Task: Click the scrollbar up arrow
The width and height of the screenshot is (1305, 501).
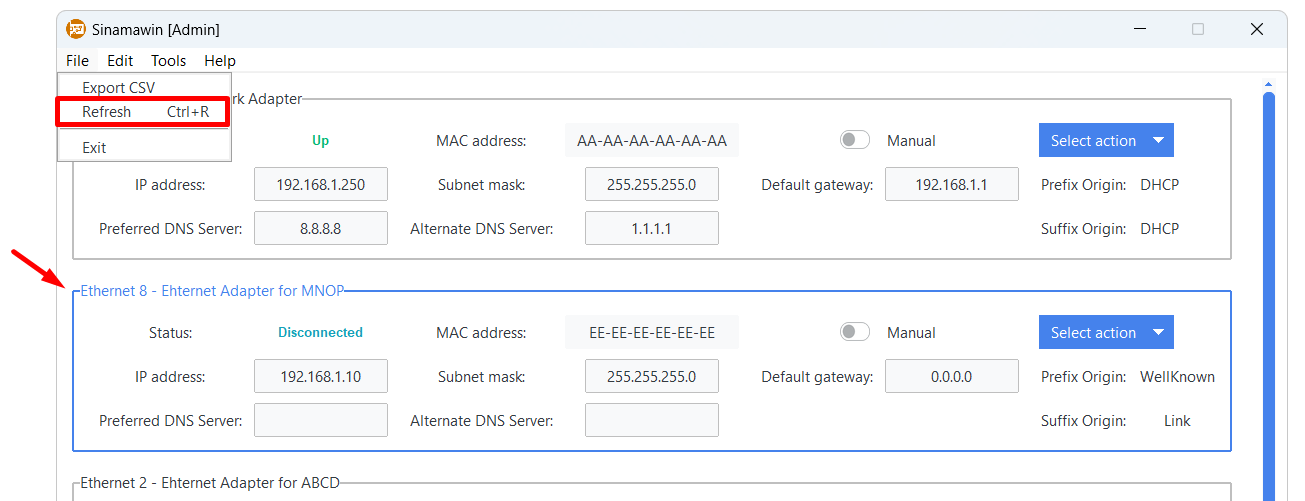Action: (1269, 84)
